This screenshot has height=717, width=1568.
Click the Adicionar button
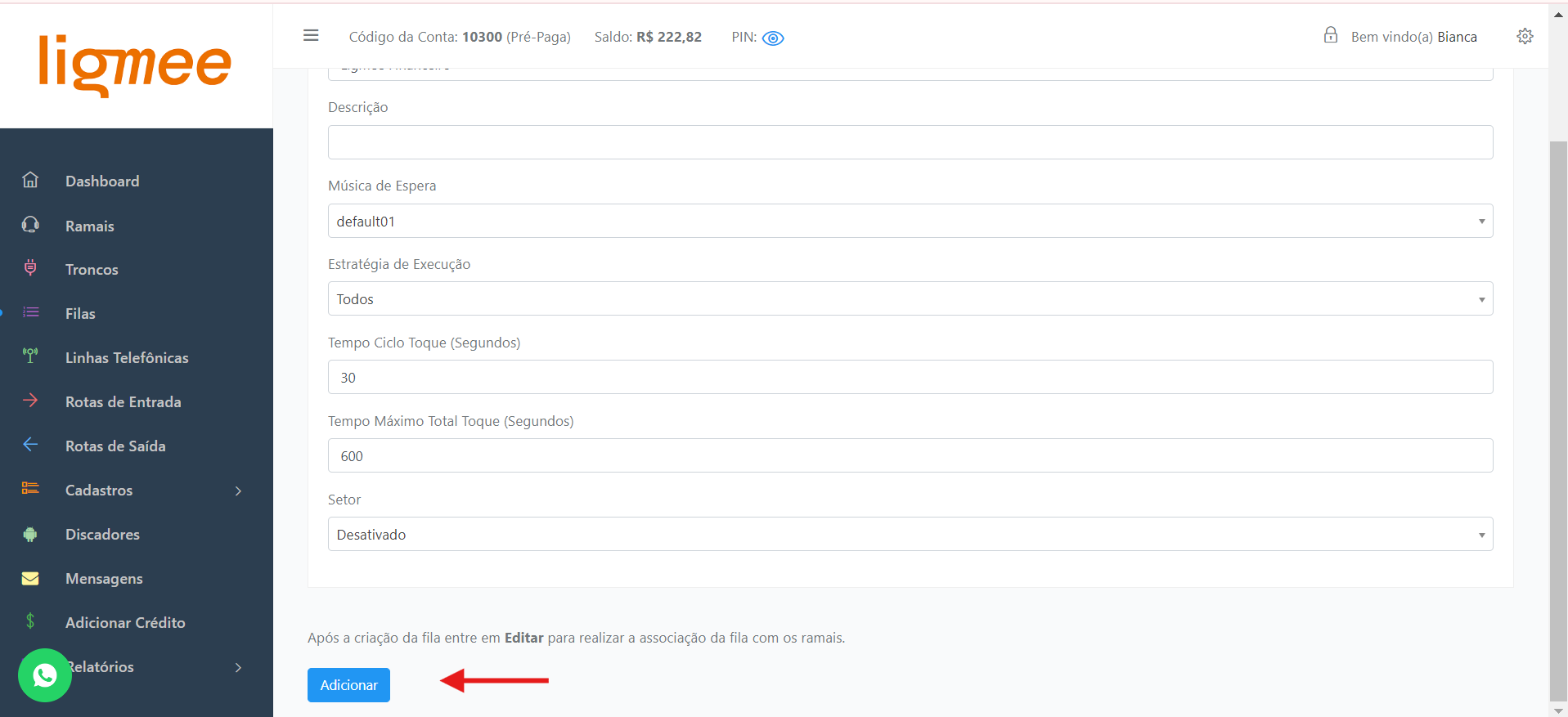(x=348, y=685)
